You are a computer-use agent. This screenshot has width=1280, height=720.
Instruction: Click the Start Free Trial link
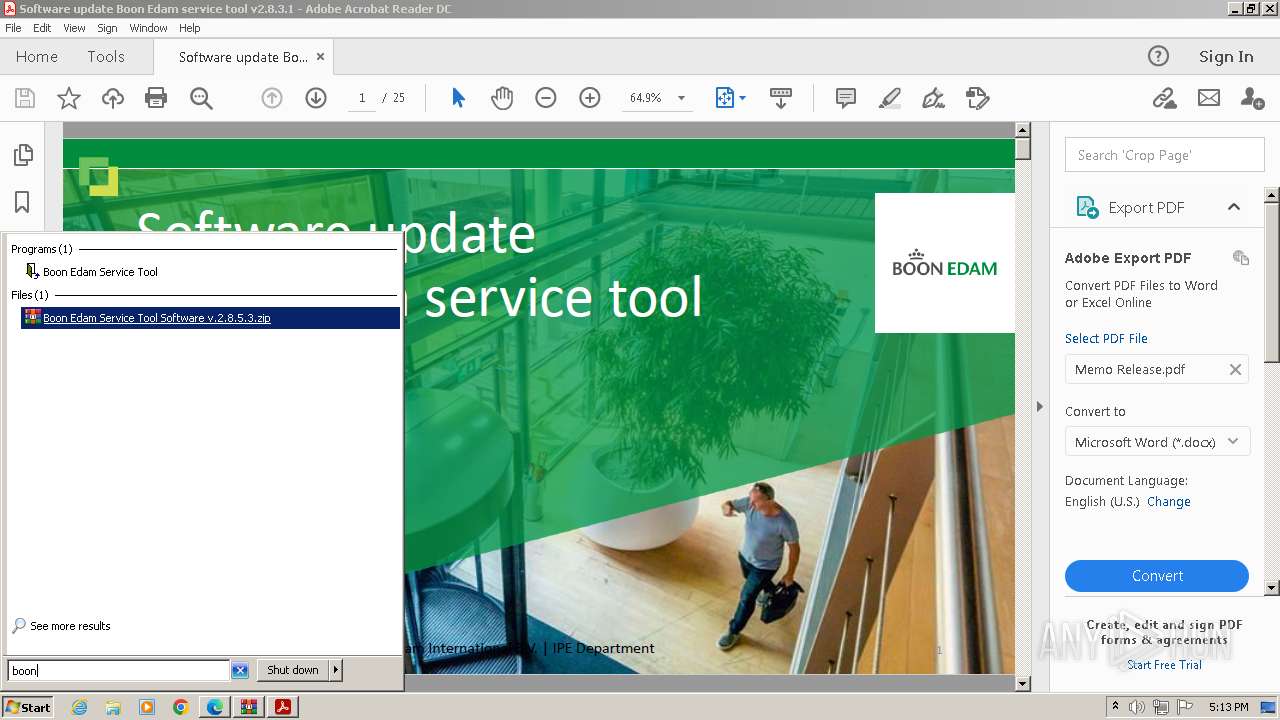1164,665
